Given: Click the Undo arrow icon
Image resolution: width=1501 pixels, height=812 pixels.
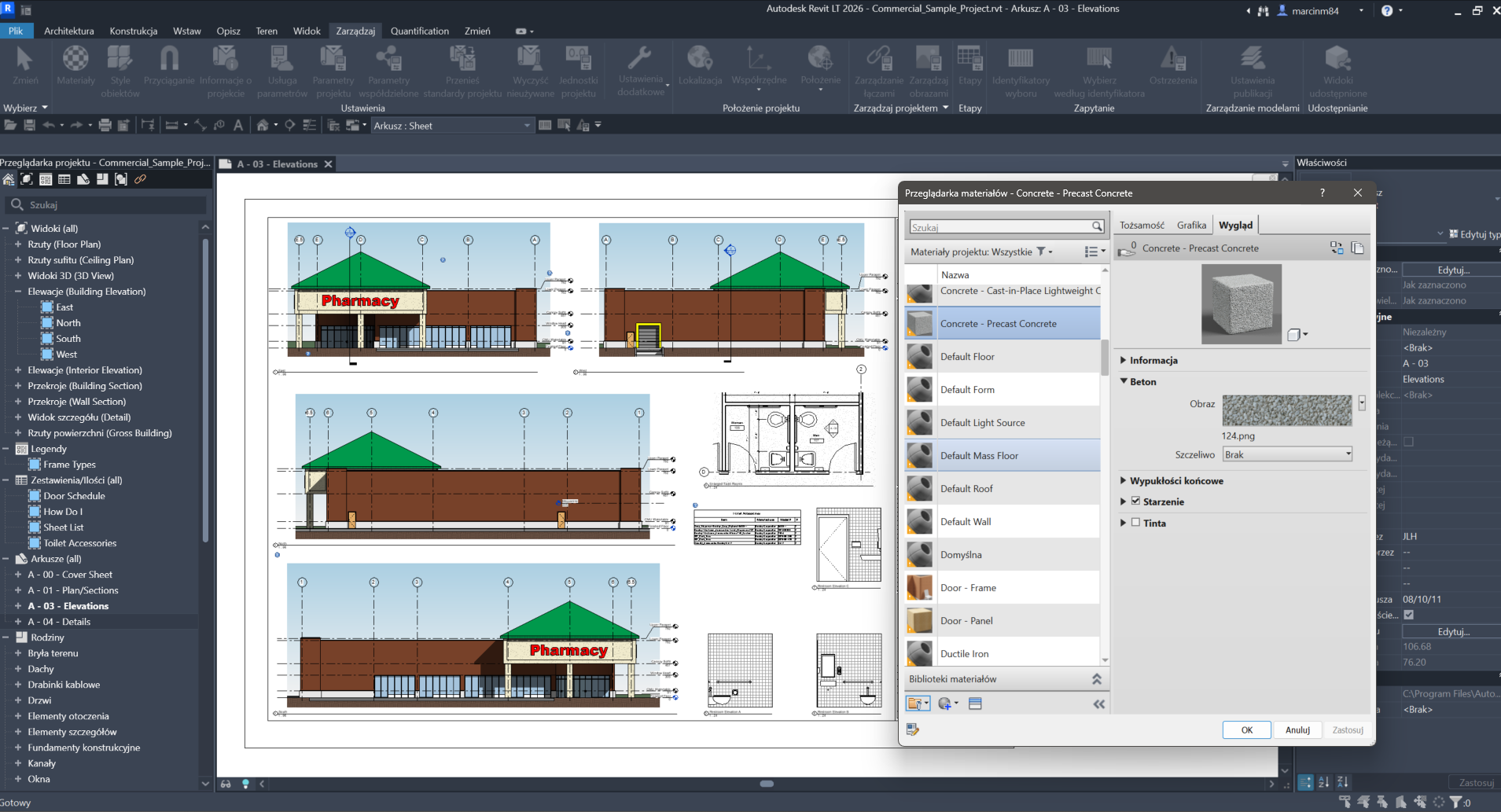Looking at the screenshot, I should coord(49,125).
